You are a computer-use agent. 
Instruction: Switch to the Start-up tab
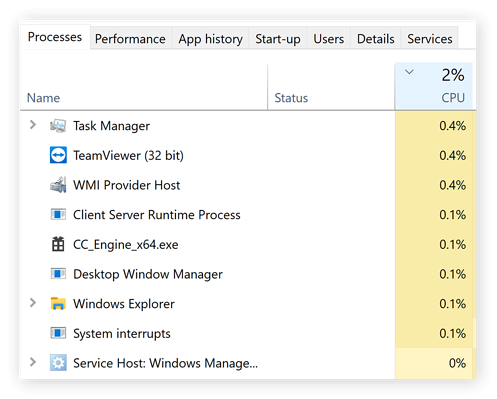tap(278, 39)
